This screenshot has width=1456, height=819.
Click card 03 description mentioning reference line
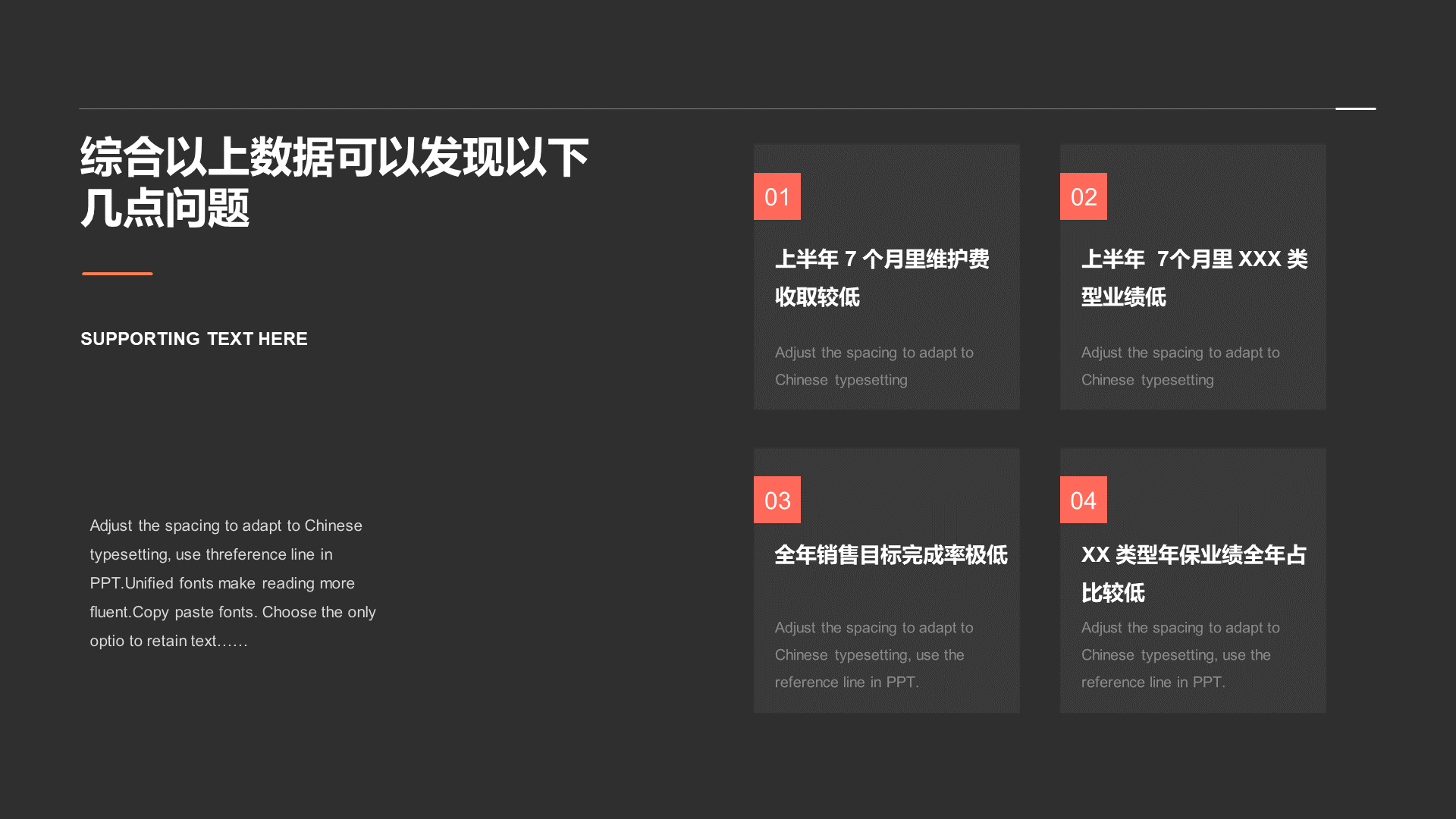[x=874, y=655]
